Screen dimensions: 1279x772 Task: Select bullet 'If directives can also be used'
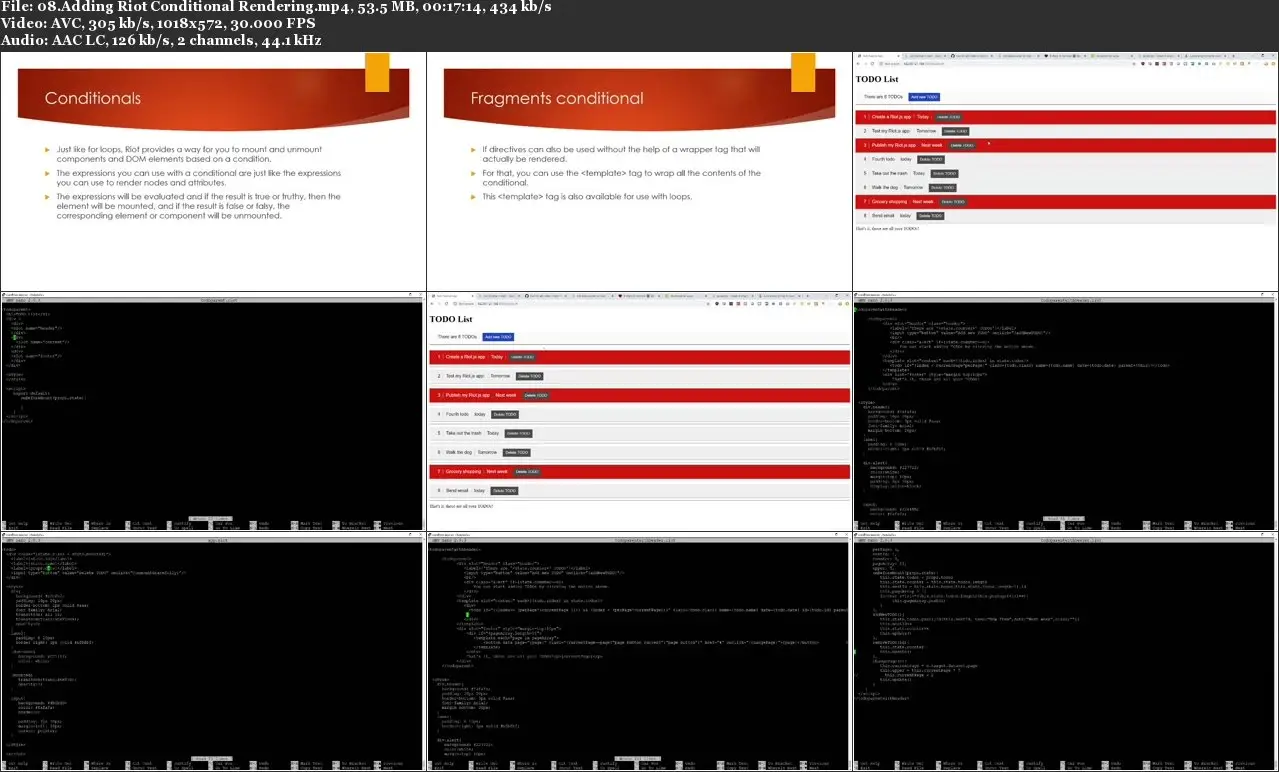coord(621,154)
